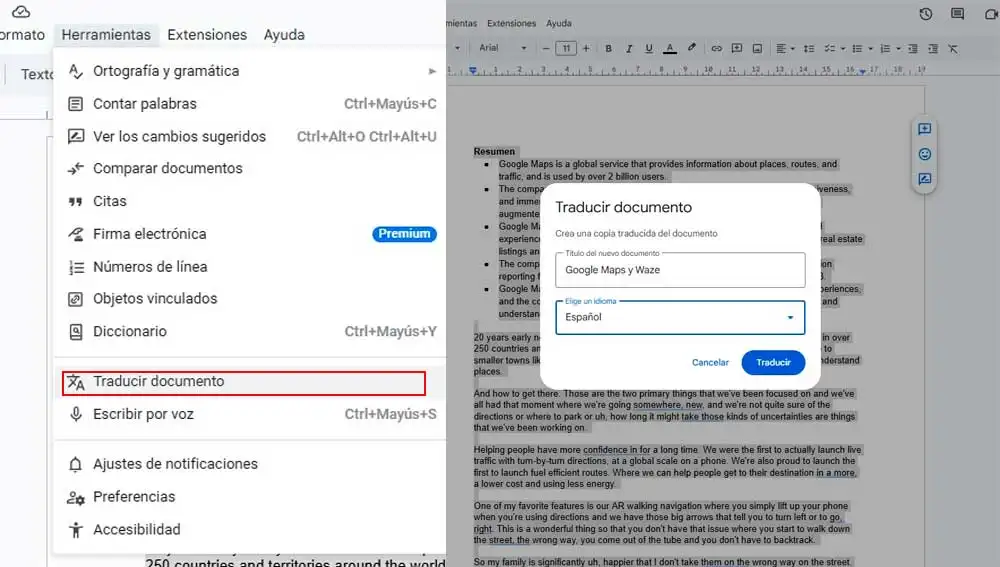Click the Resumen heading in document
The image size is (1000, 567).
coord(494,152)
